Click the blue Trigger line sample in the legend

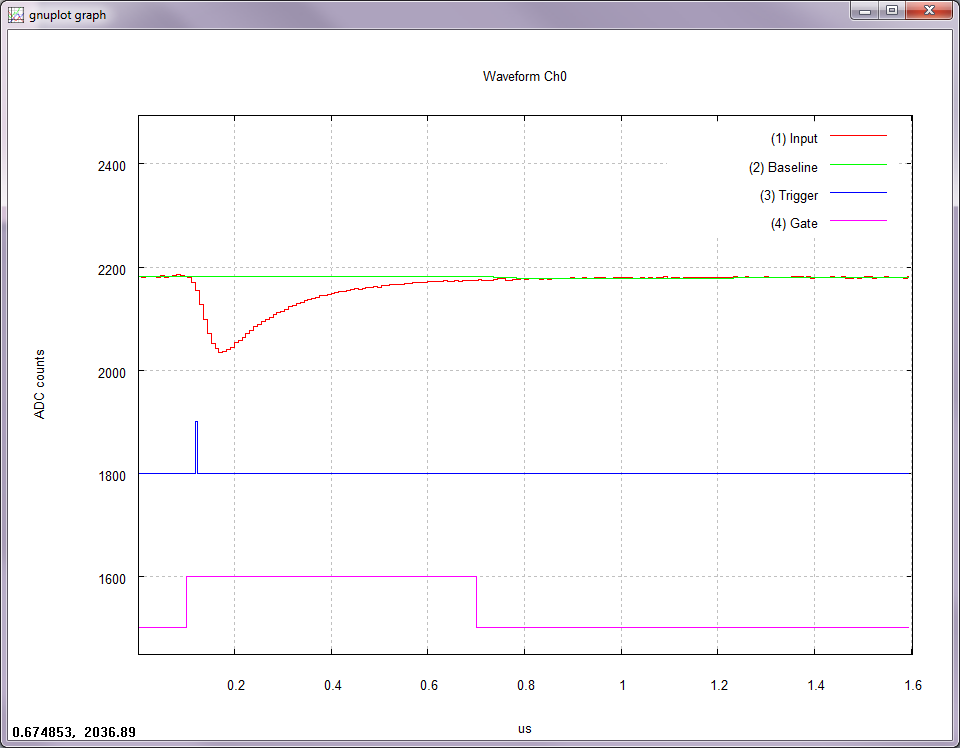[x=858, y=193]
